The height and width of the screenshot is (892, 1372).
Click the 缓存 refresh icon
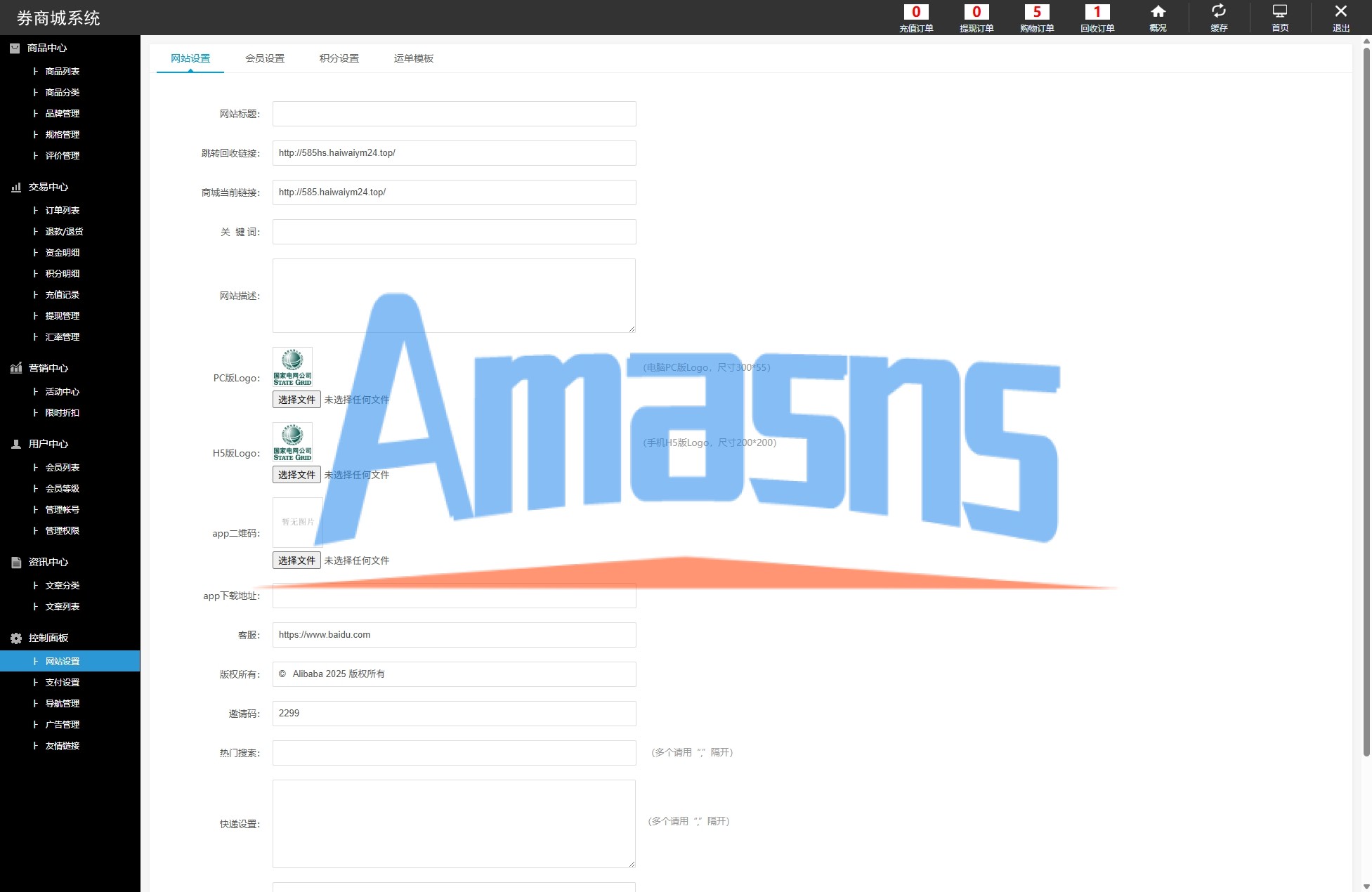pyautogui.click(x=1219, y=11)
